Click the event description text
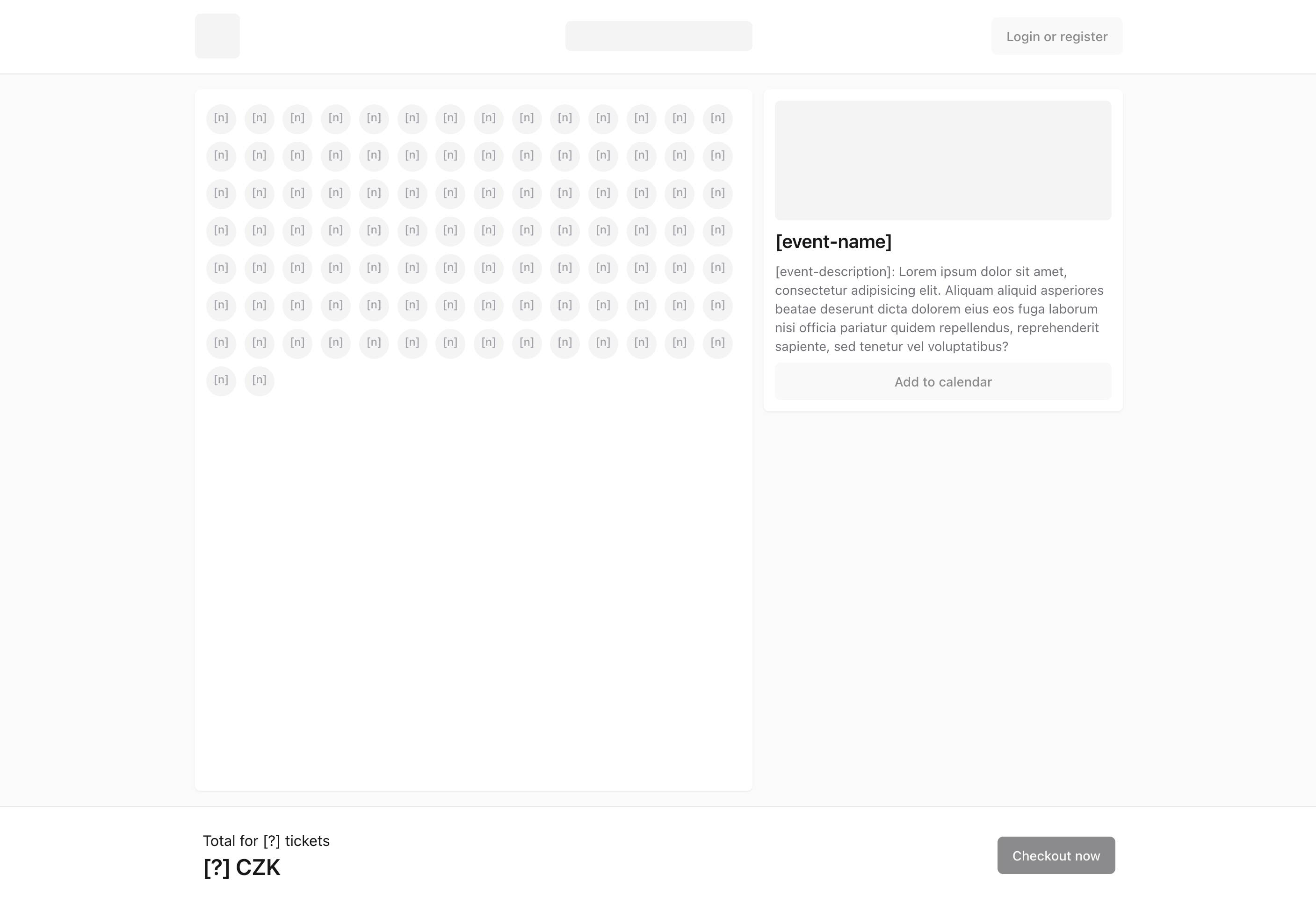The image size is (1316, 904). (x=939, y=309)
